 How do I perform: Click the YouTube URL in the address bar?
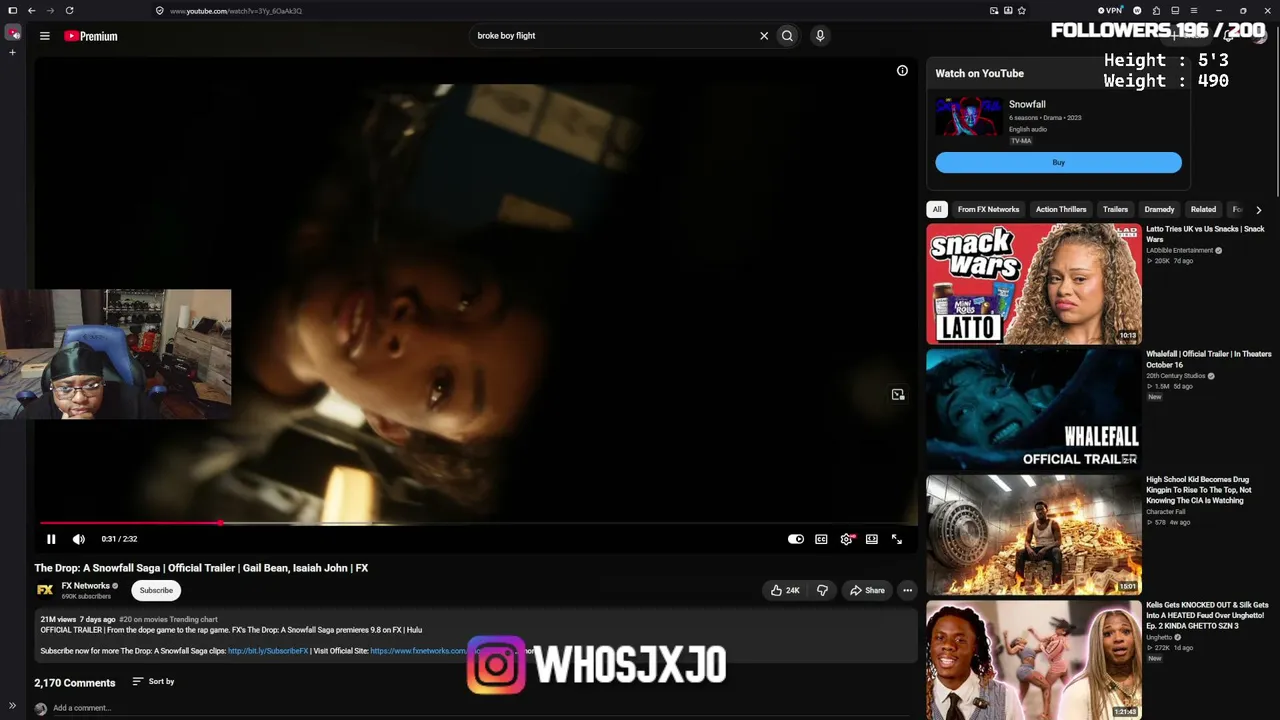(x=236, y=11)
